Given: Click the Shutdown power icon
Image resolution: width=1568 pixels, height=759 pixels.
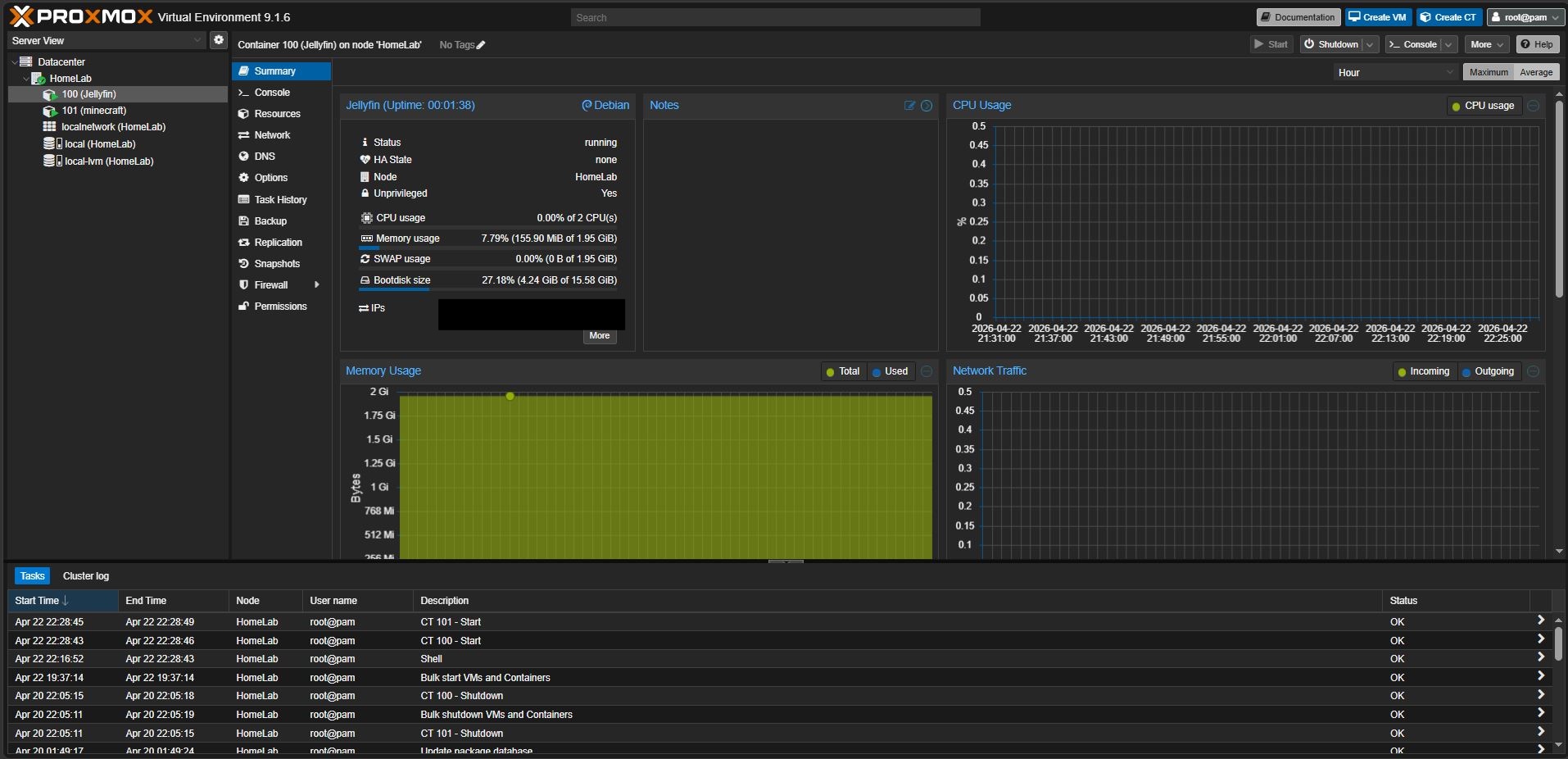Looking at the screenshot, I should click(x=1309, y=44).
